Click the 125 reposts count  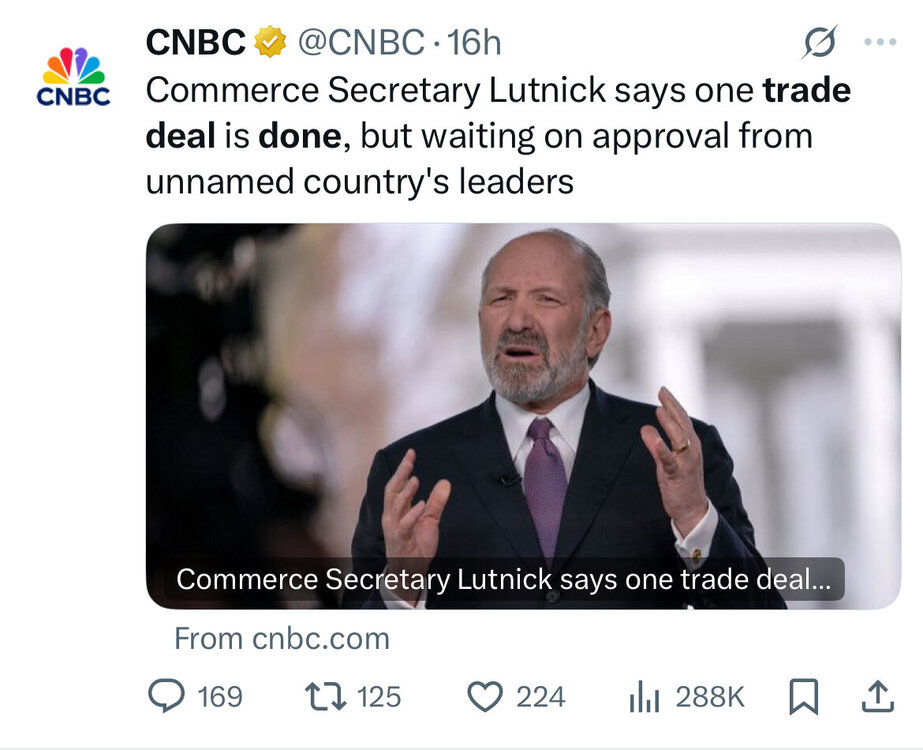(378, 696)
